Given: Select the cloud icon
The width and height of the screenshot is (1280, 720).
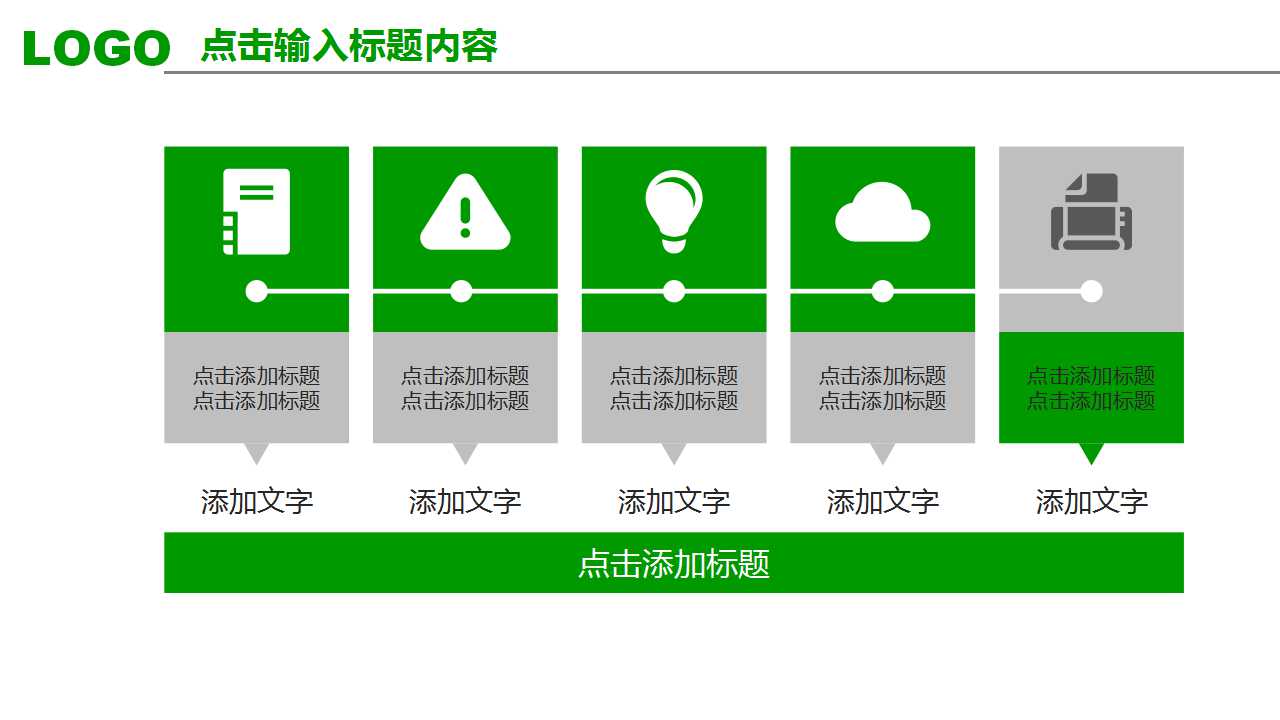Looking at the screenshot, I should 881,212.
